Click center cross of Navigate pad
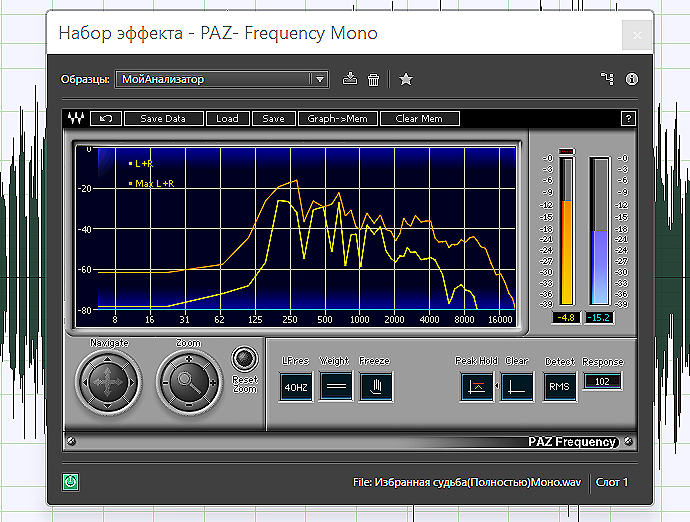Viewport: 690px width, 522px height. 108,383
